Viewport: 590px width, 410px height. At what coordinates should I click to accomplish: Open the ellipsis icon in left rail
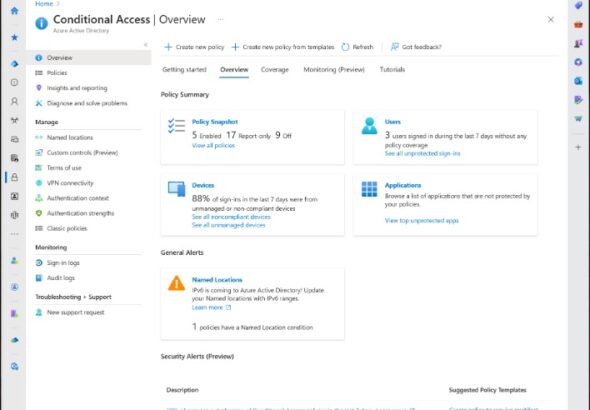tap(14, 234)
